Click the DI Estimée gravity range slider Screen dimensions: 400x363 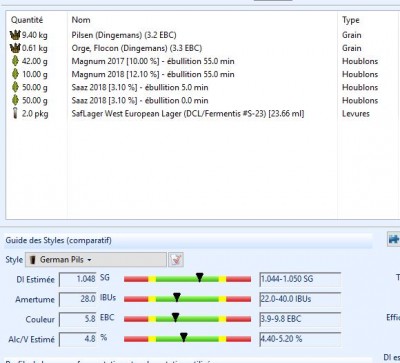pyautogui.click(x=187, y=279)
